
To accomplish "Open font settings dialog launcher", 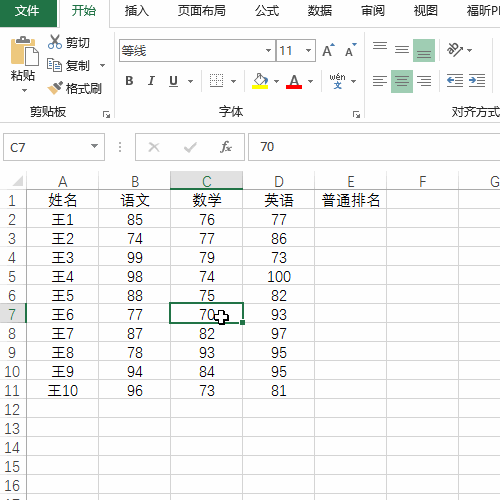I will pos(356,115).
